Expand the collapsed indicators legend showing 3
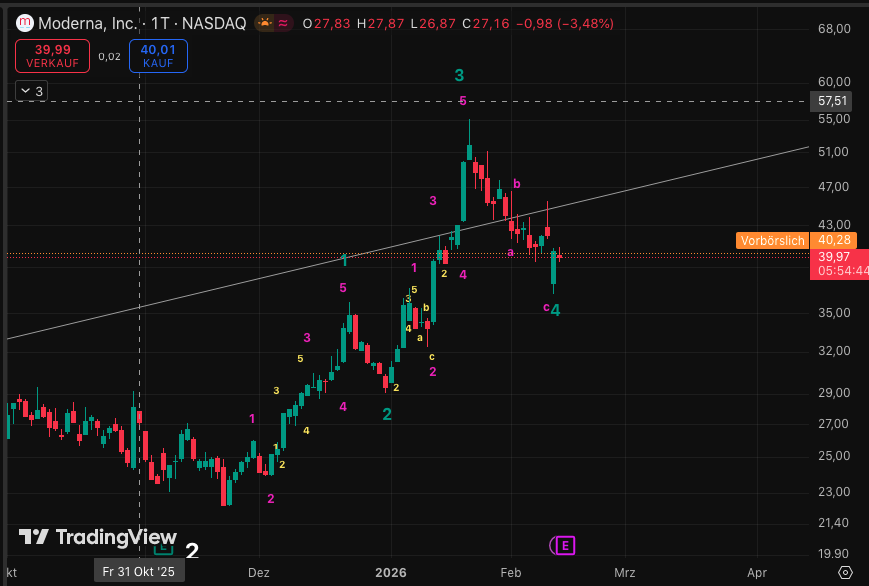Image resolution: width=869 pixels, height=586 pixels. [x=31, y=91]
